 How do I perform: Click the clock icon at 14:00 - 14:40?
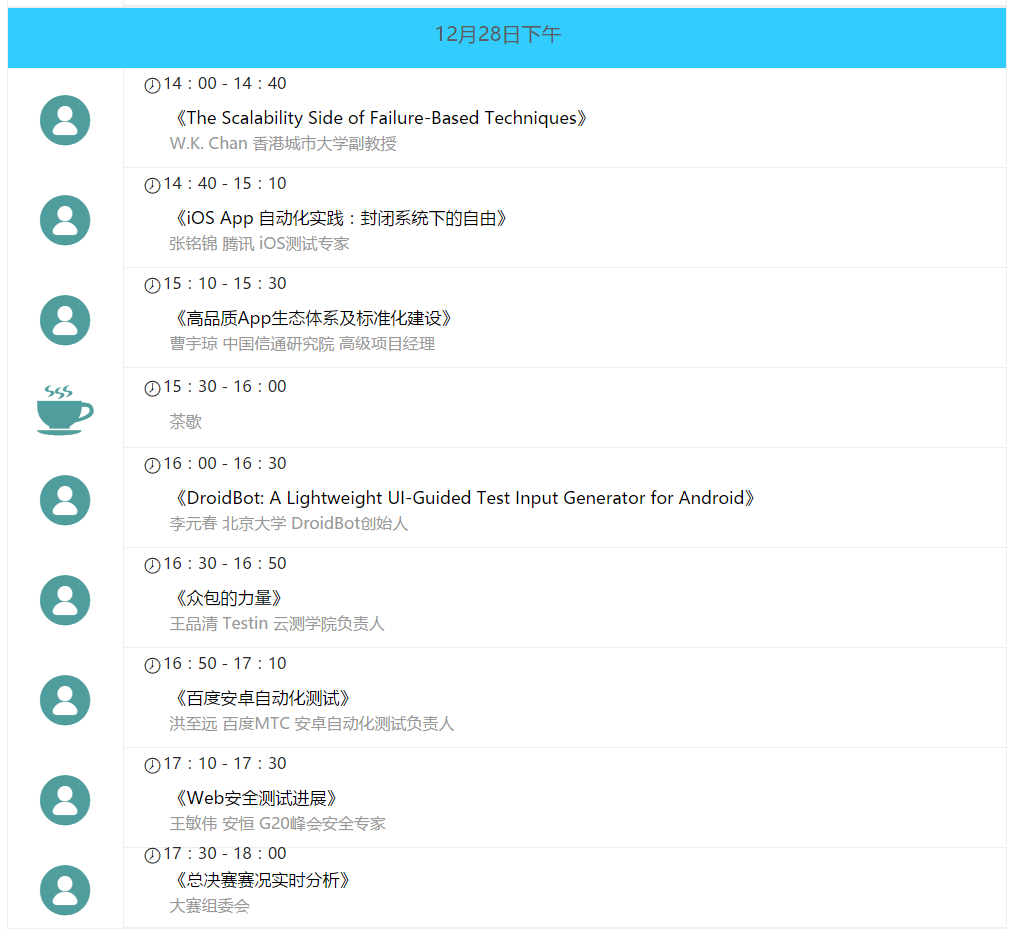coord(152,85)
